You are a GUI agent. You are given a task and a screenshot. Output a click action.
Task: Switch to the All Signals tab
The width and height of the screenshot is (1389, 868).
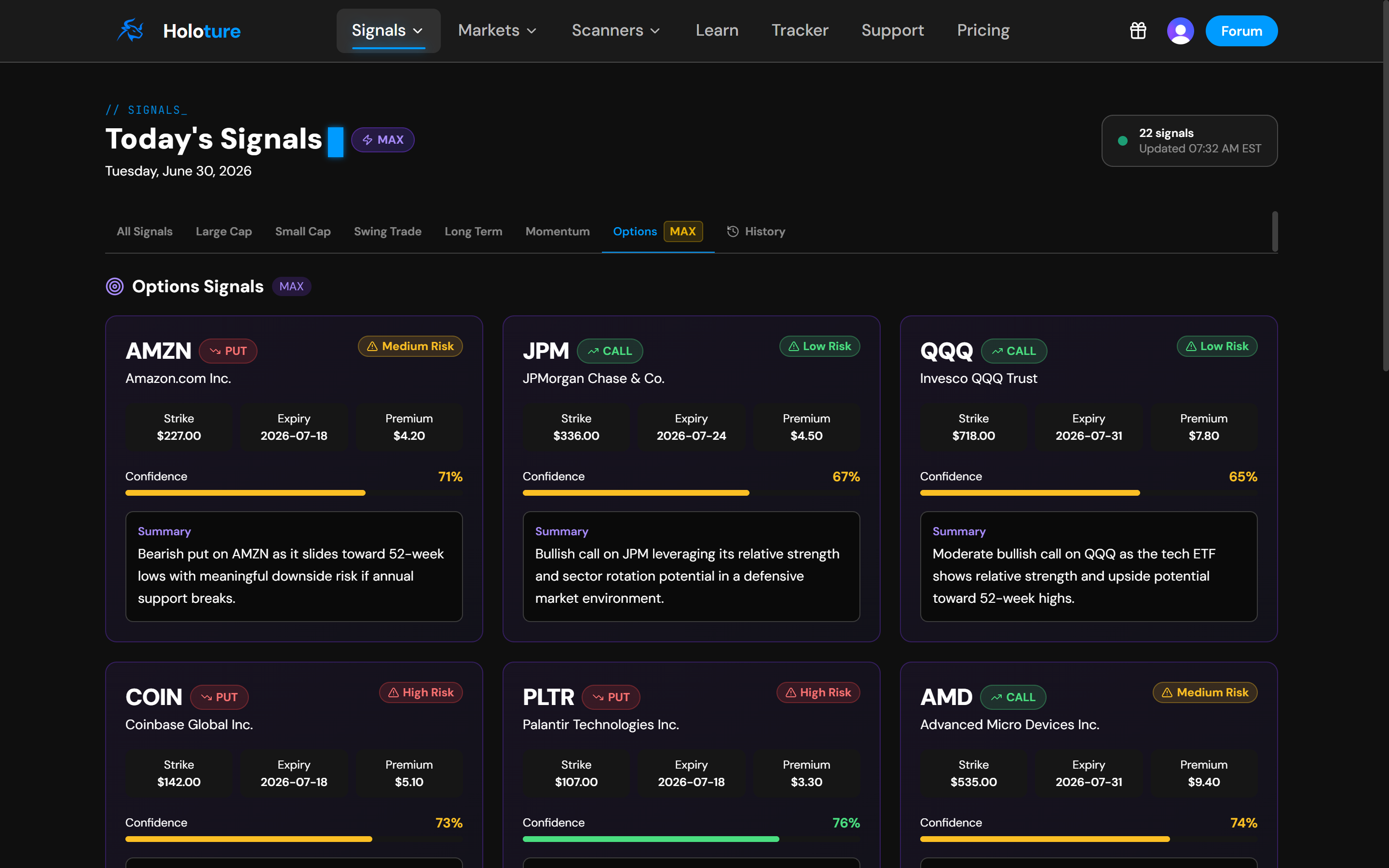point(145,231)
